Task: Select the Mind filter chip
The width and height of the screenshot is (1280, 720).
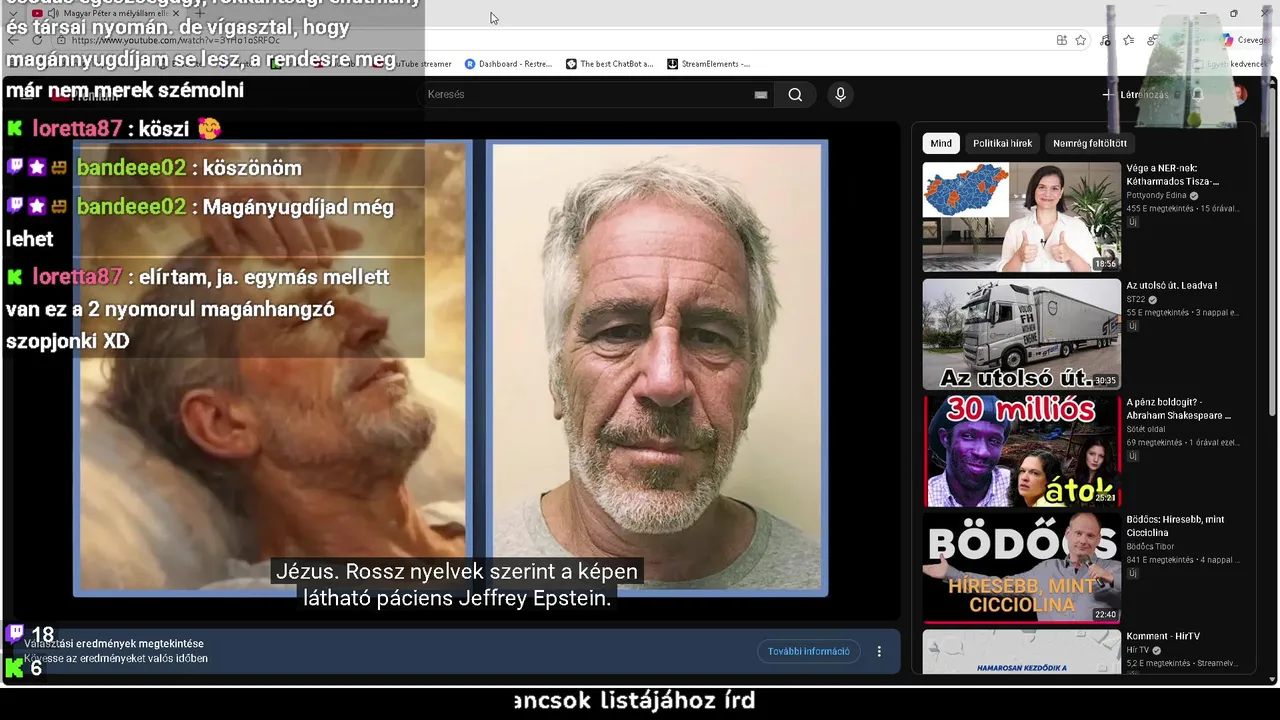Action: [x=941, y=143]
